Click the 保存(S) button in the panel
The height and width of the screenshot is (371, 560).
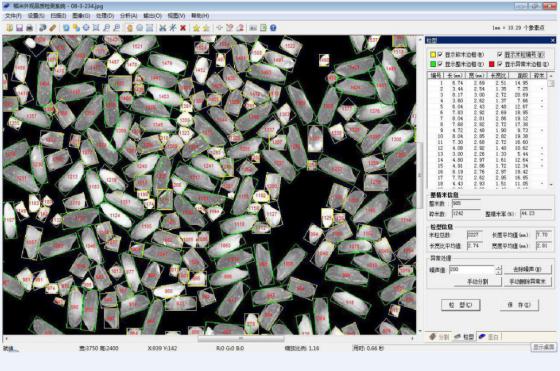(x=519, y=305)
